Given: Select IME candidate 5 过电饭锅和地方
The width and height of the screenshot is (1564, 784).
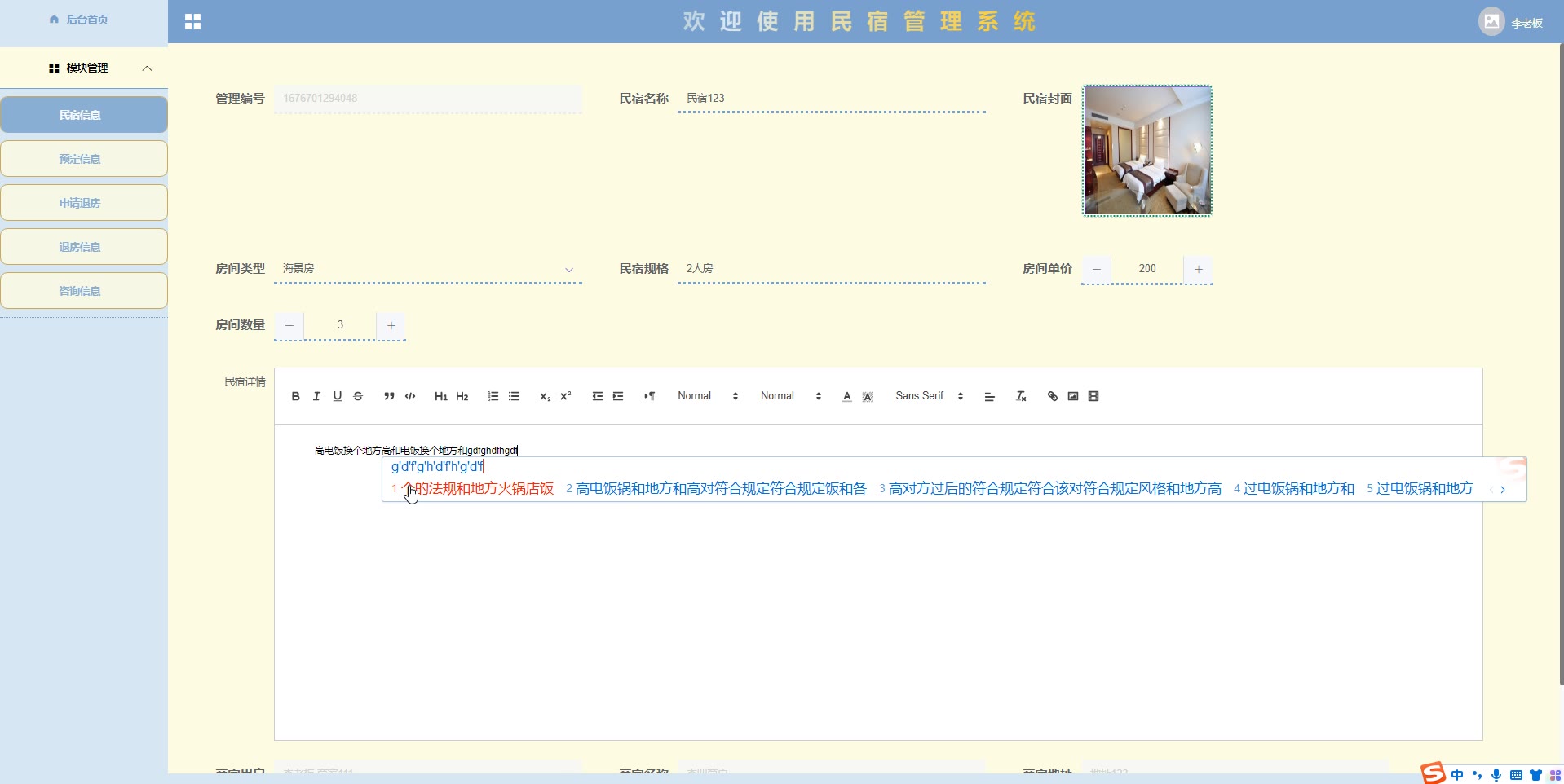Looking at the screenshot, I should pos(1420,489).
